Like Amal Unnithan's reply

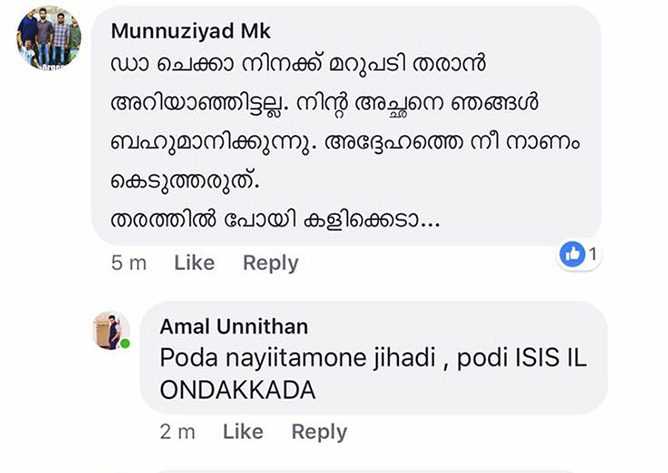pos(243,432)
